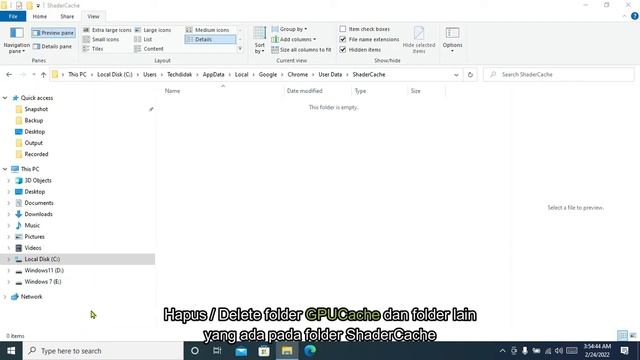Open the Add columns dropdown
The image size is (640, 360).
pyautogui.click(x=294, y=39)
